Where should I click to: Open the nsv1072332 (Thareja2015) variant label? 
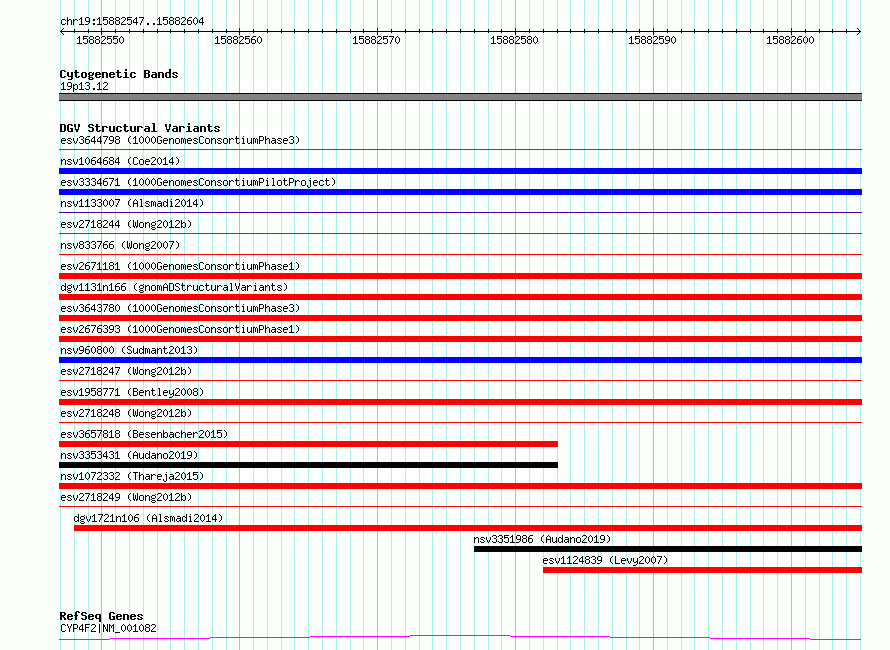click(132, 476)
